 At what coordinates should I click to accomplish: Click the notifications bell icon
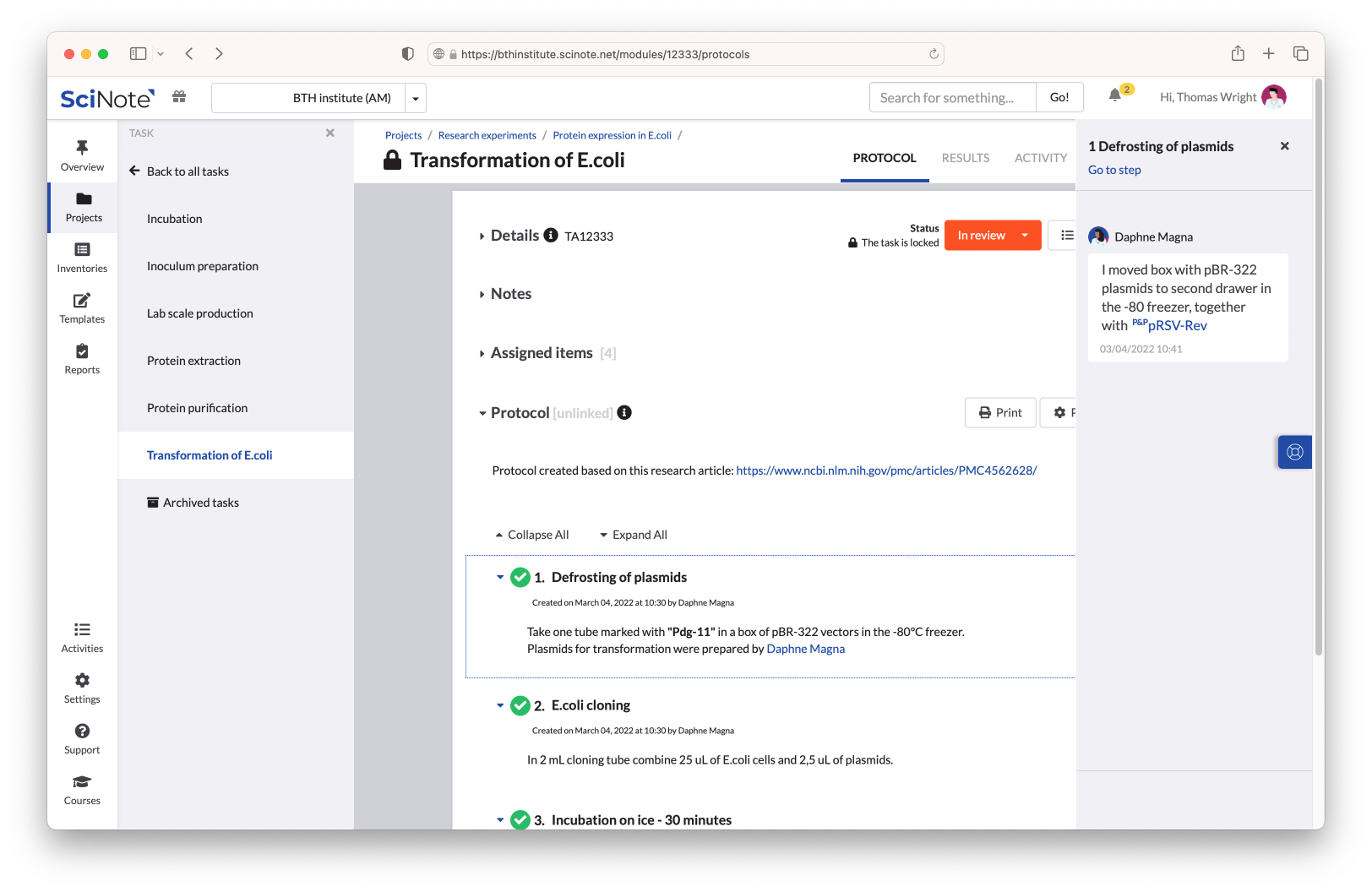(1114, 95)
